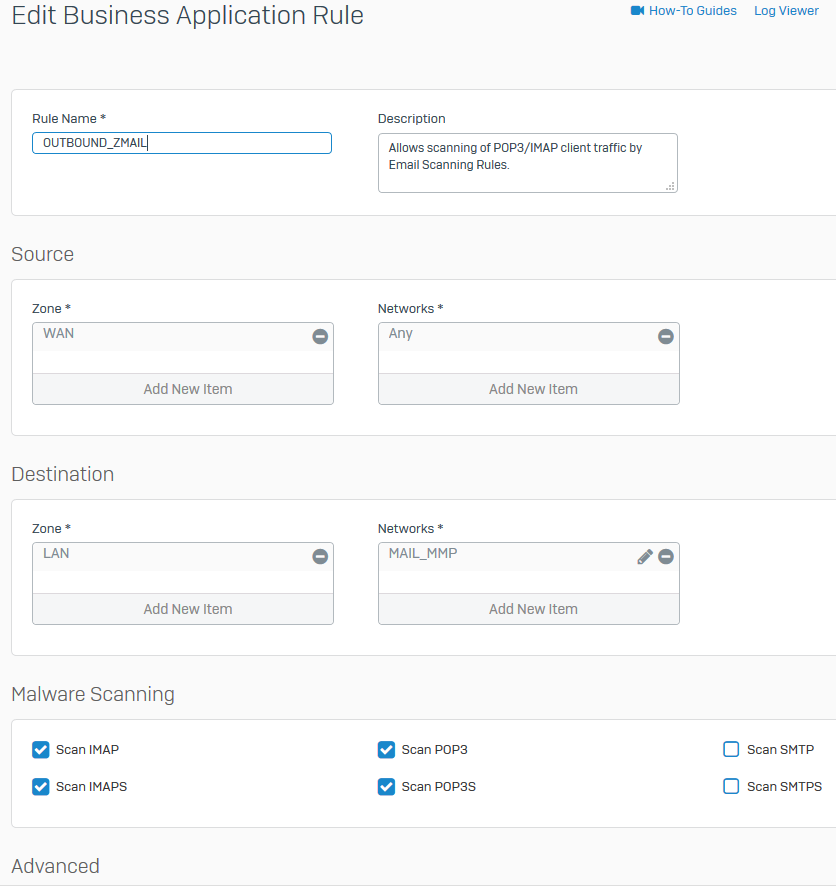Viewport: 836px width, 892px height.
Task: Open Add New Item under Source Networks
Action: (x=532, y=389)
